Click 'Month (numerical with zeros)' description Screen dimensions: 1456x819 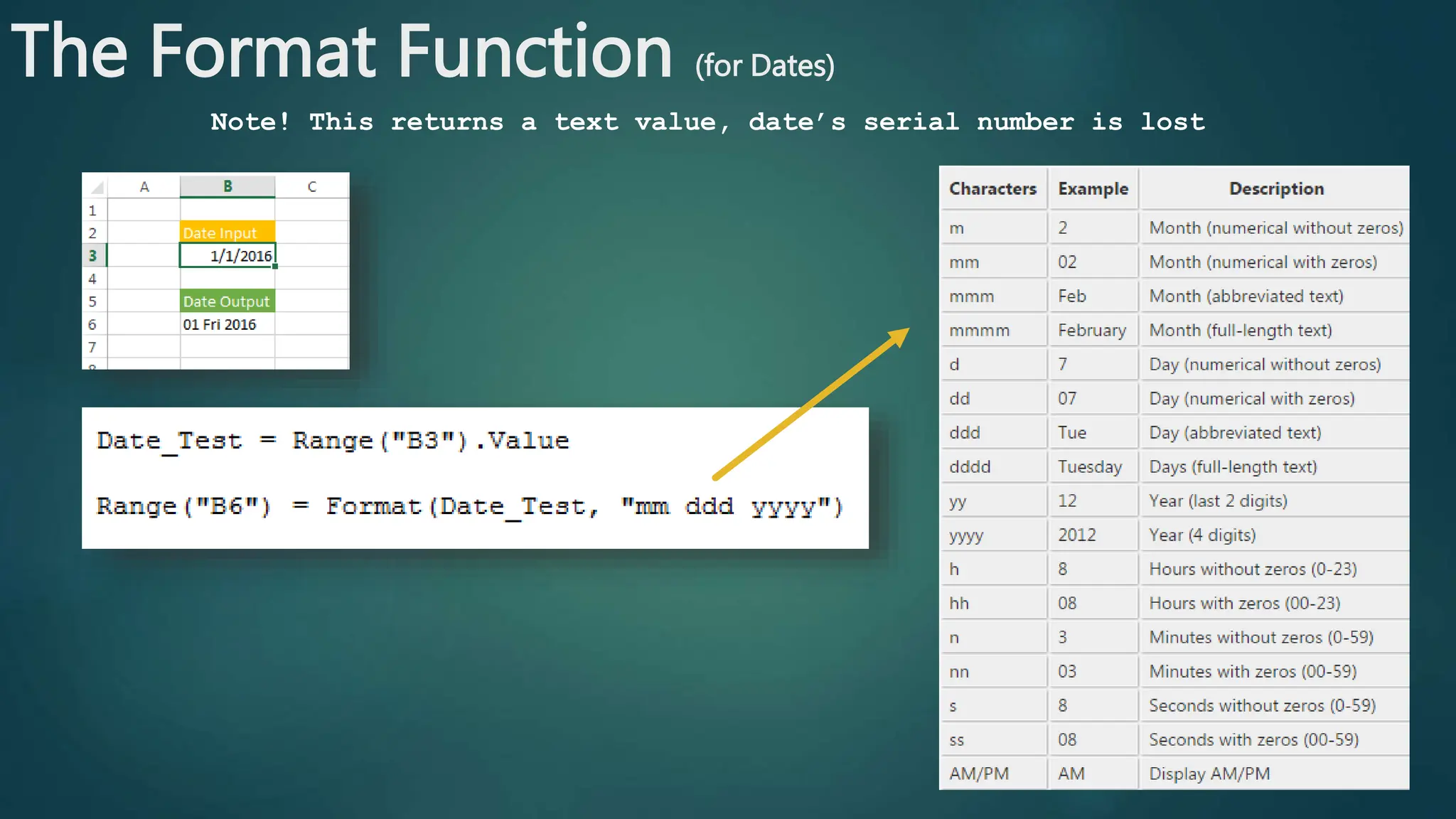[x=1276, y=262]
